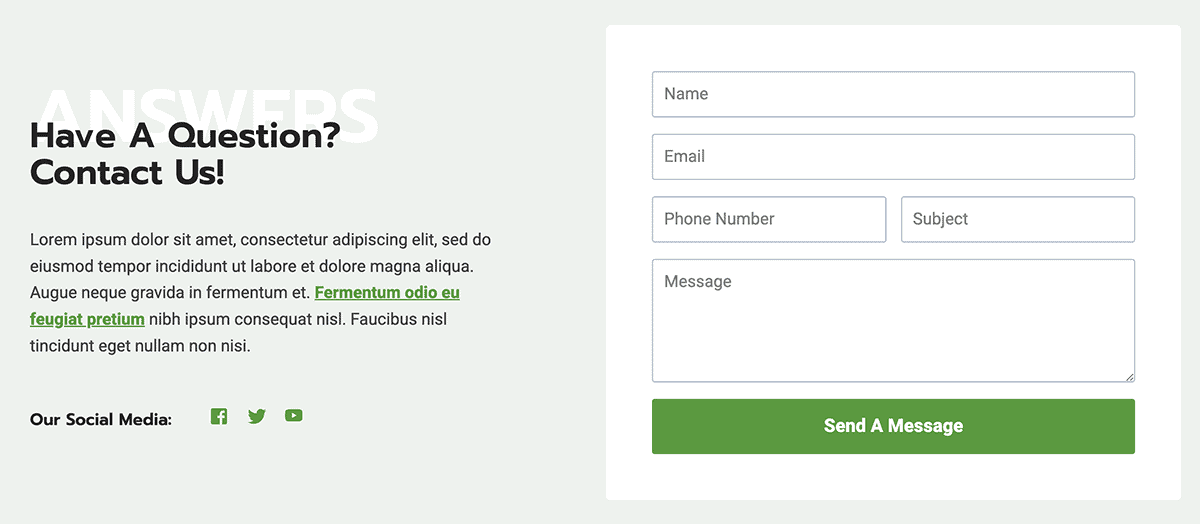Visit the YouTube channel icon
This screenshot has height=524, width=1200.
pyautogui.click(x=293, y=416)
